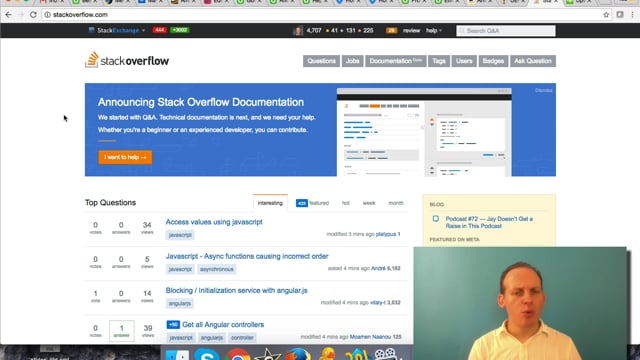This screenshot has height=360, width=640.
Task: Open the review link in top bar
Action: pyautogui.click(x=411, y=31)
